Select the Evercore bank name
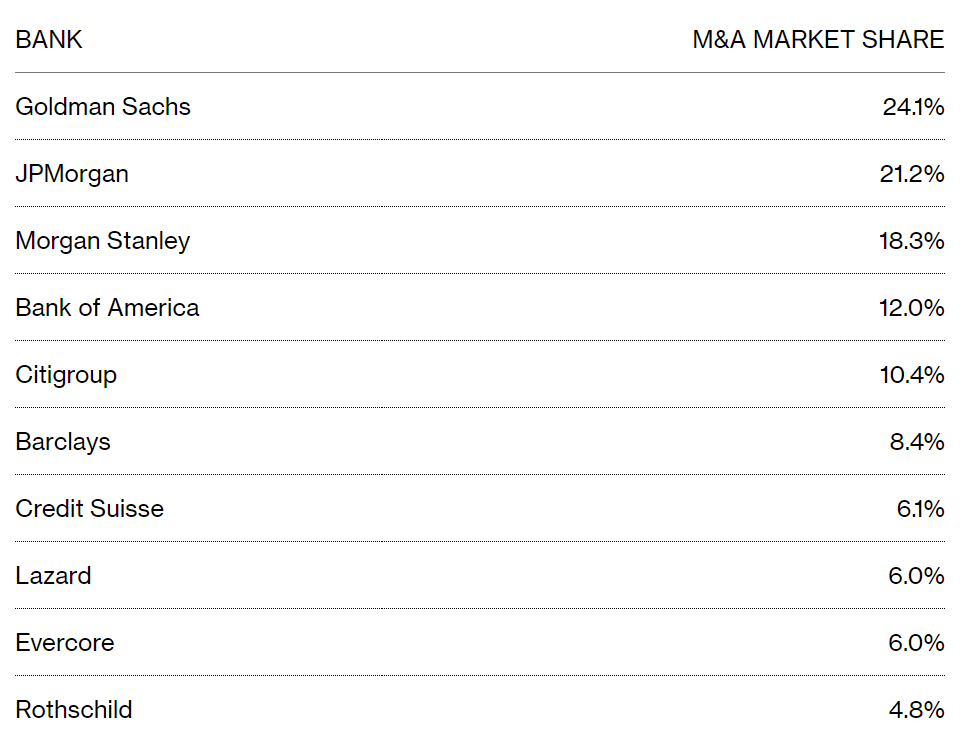 tap(65, 643)
